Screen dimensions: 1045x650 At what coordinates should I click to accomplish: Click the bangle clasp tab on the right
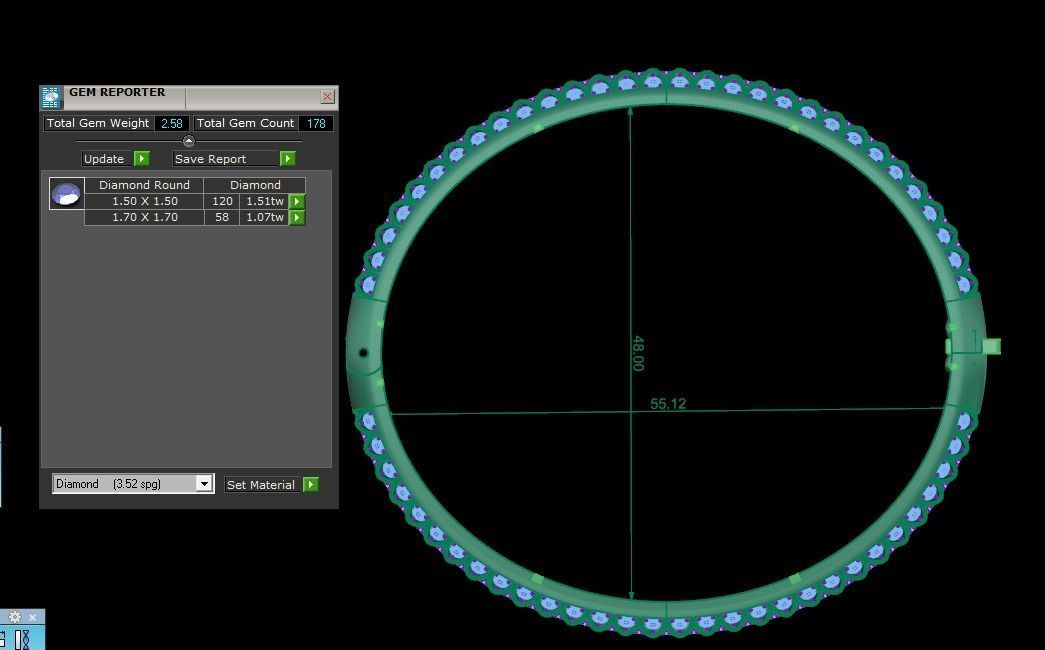click(x=990, y=346)
